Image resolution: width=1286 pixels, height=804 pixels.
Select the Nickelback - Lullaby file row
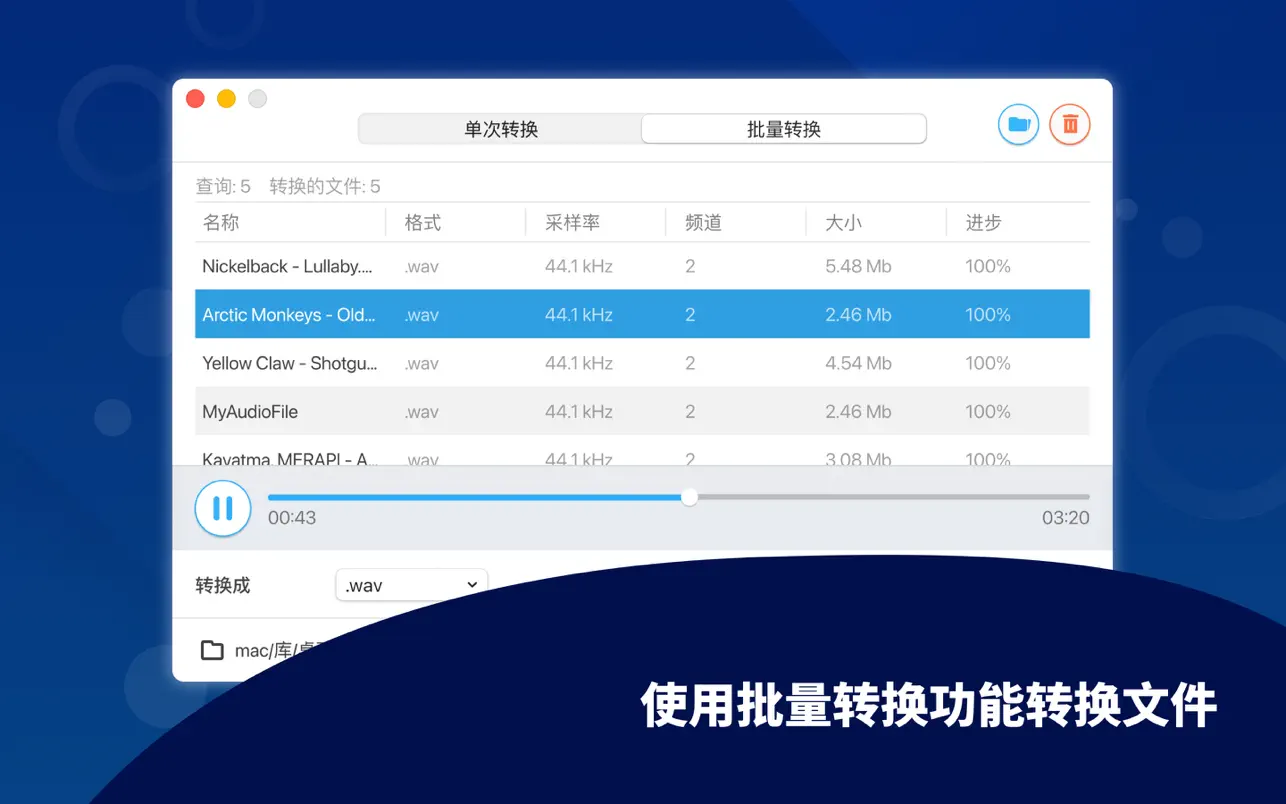tap(290, 266)
